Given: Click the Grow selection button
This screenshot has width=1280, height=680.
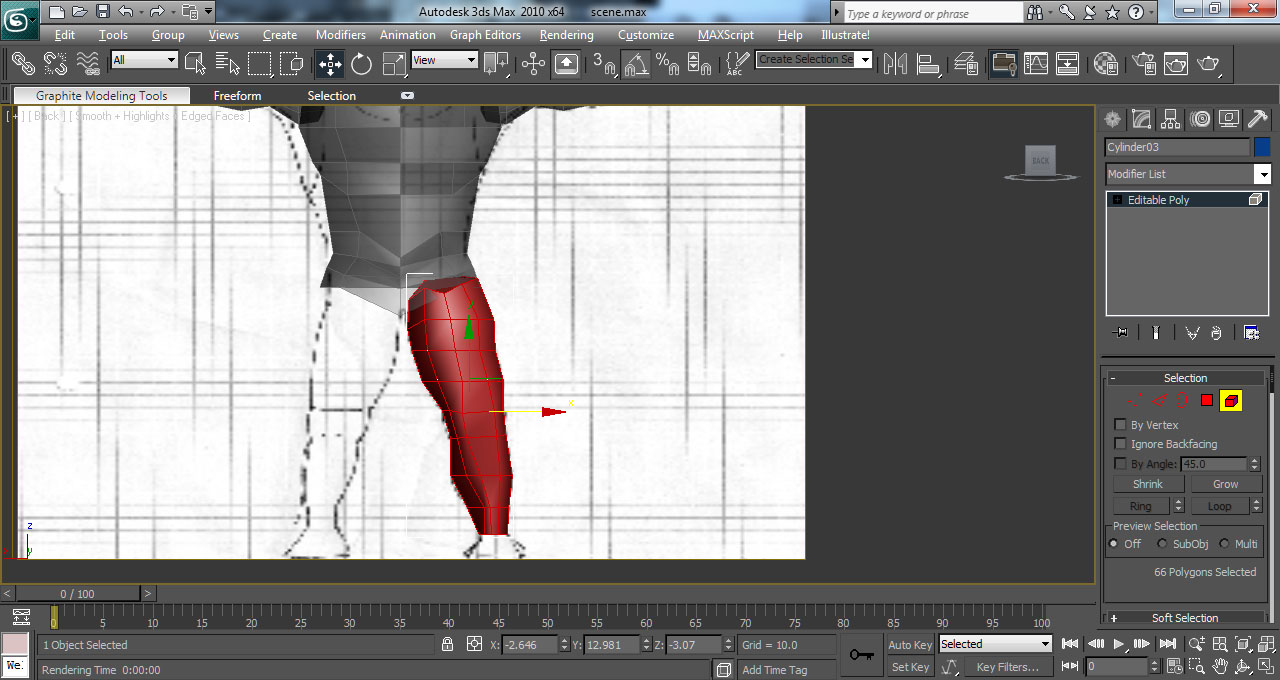Looking at the screenshot, I should [1226, 484].
